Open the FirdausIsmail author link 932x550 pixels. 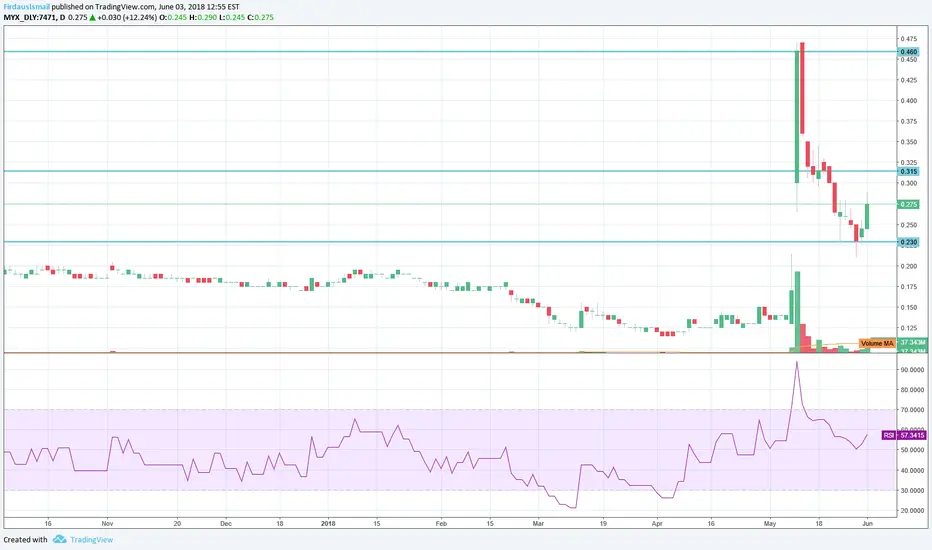coord(27,7)
